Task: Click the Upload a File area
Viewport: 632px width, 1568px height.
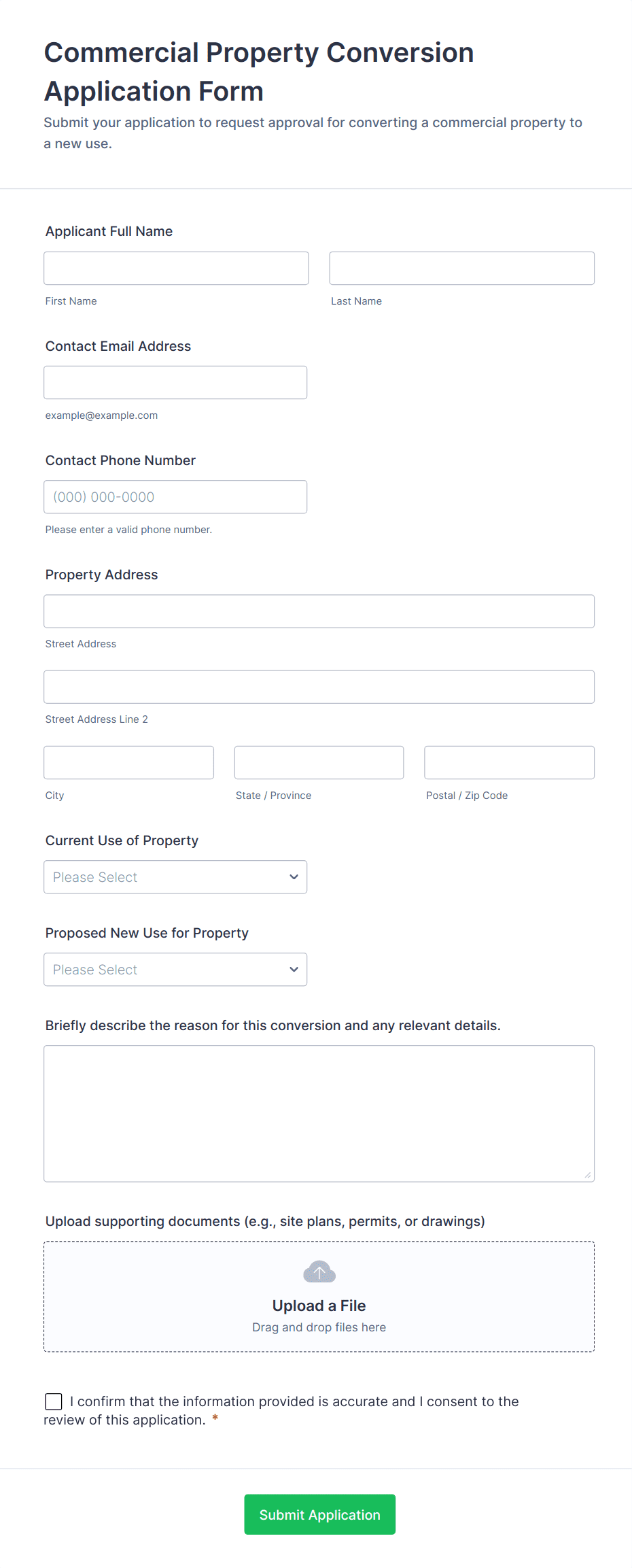Action: coord(319,1296)
